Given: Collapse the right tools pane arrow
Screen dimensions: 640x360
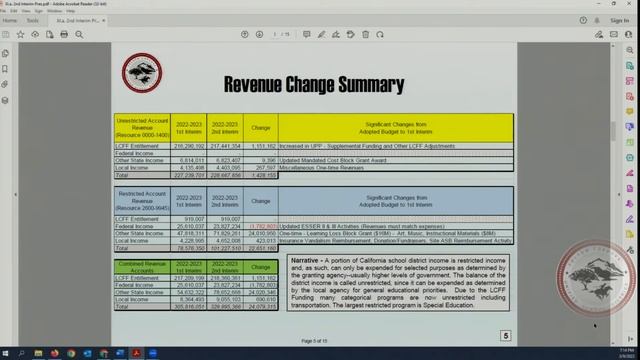Looking at the screenshot, I should click(619, 195).
